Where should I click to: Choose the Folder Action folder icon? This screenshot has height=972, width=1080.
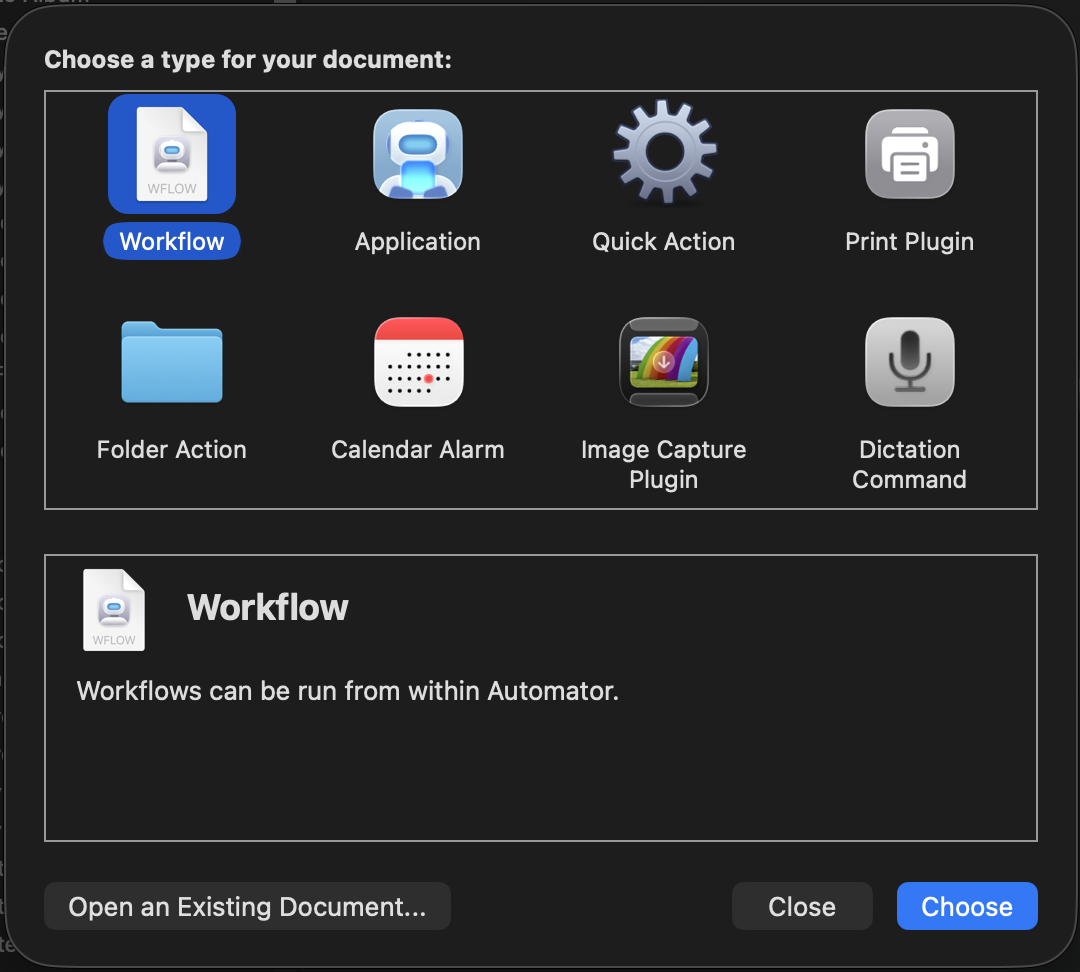[172, 362]
